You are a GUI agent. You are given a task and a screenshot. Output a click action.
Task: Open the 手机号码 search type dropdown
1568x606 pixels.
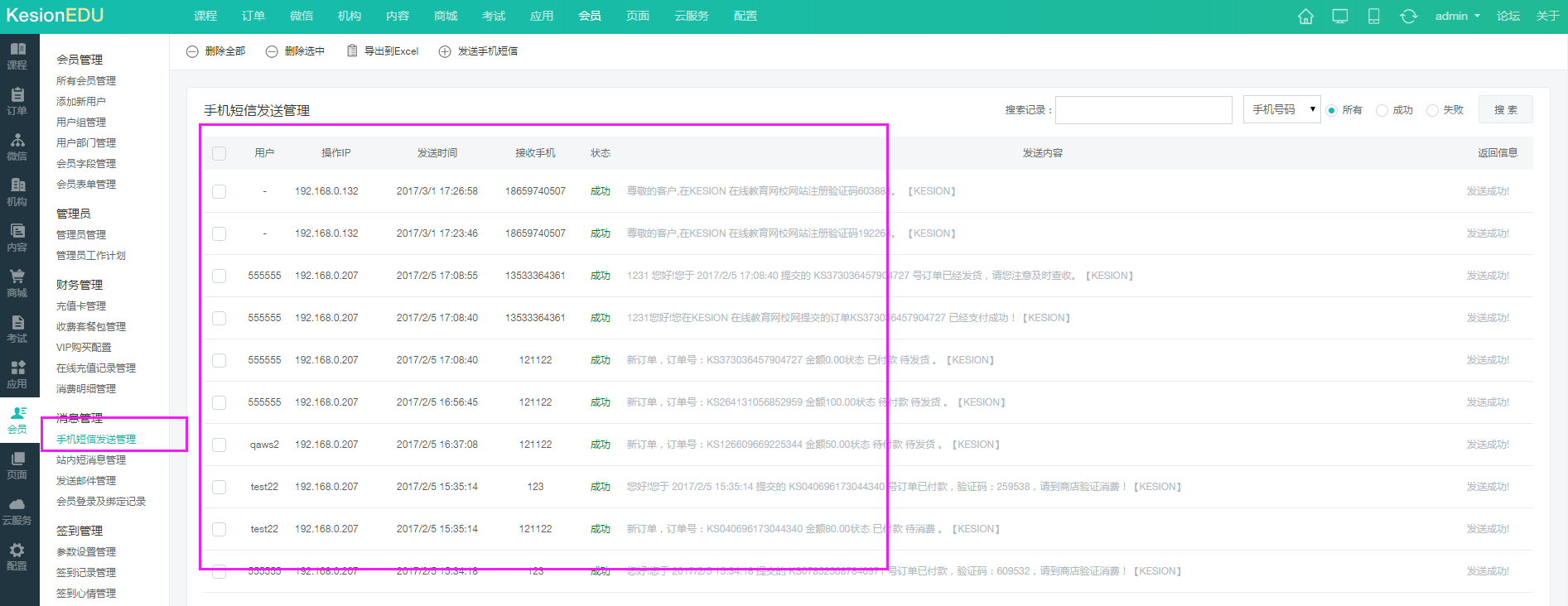[1281, 110]
